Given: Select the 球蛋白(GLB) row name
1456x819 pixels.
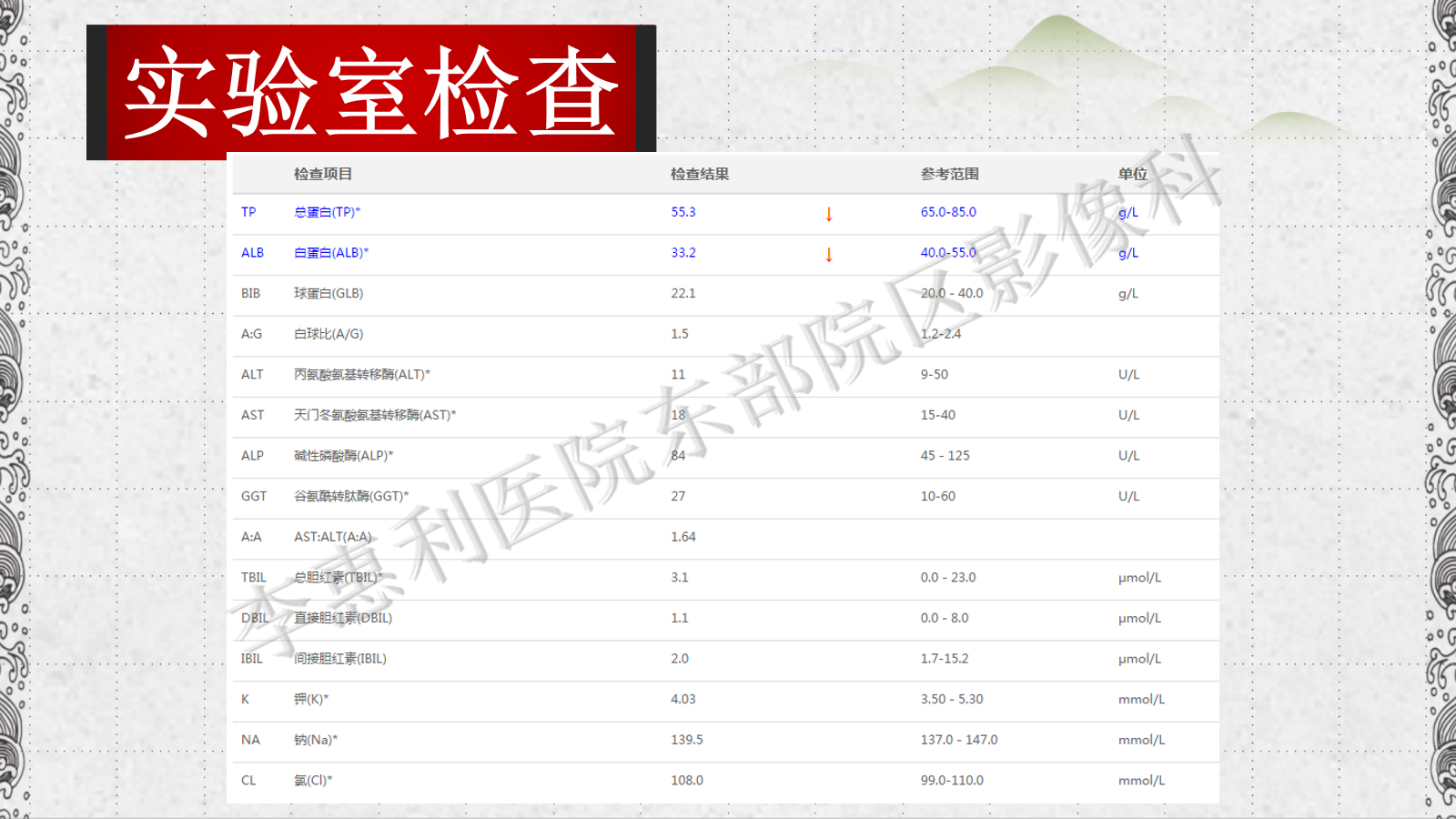Looking at the screenshot, I should (x=329, y=293).
